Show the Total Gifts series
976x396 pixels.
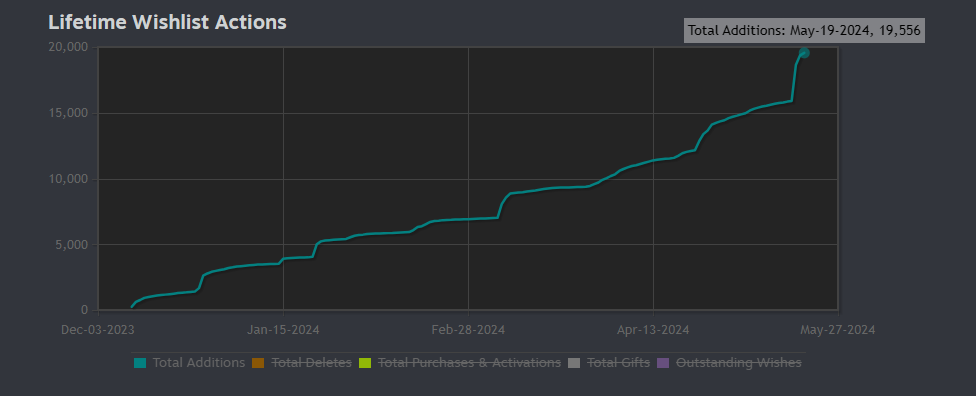tap(618, 362)
